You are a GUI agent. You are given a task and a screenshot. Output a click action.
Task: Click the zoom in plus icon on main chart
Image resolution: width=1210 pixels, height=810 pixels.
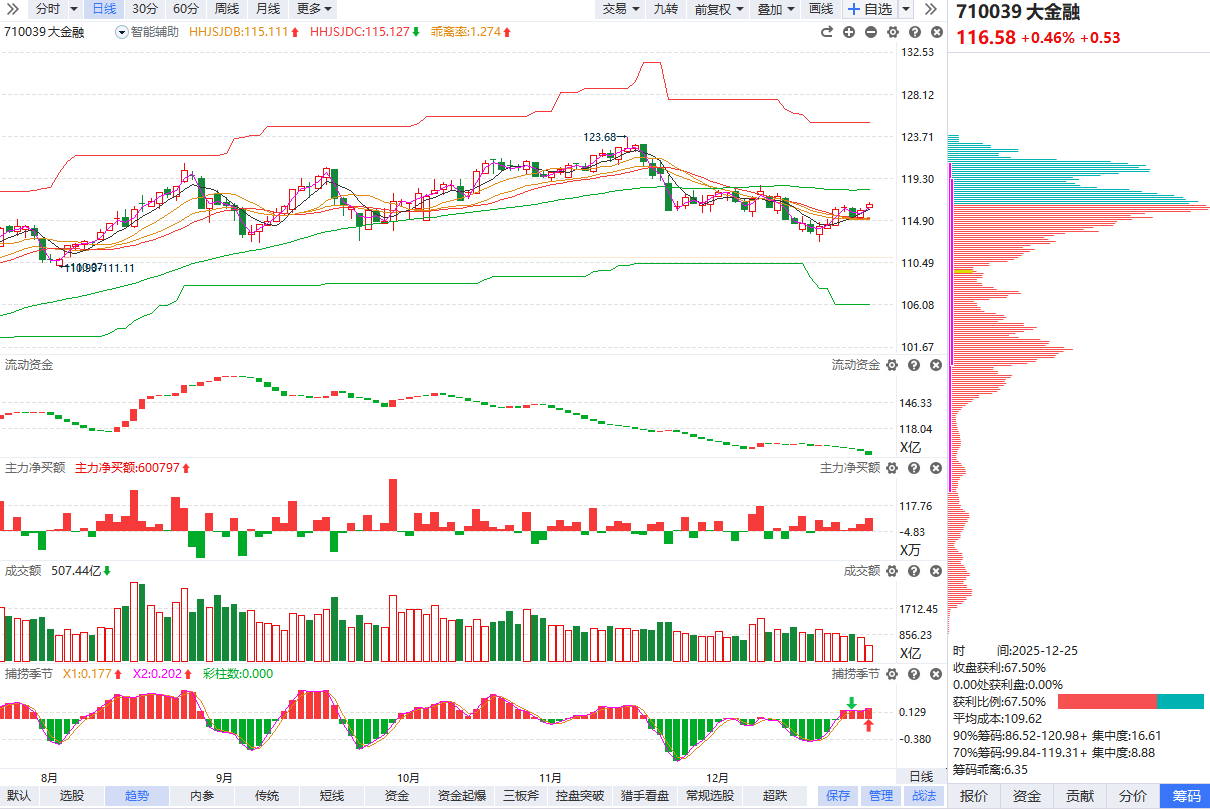tap(849, 32)
